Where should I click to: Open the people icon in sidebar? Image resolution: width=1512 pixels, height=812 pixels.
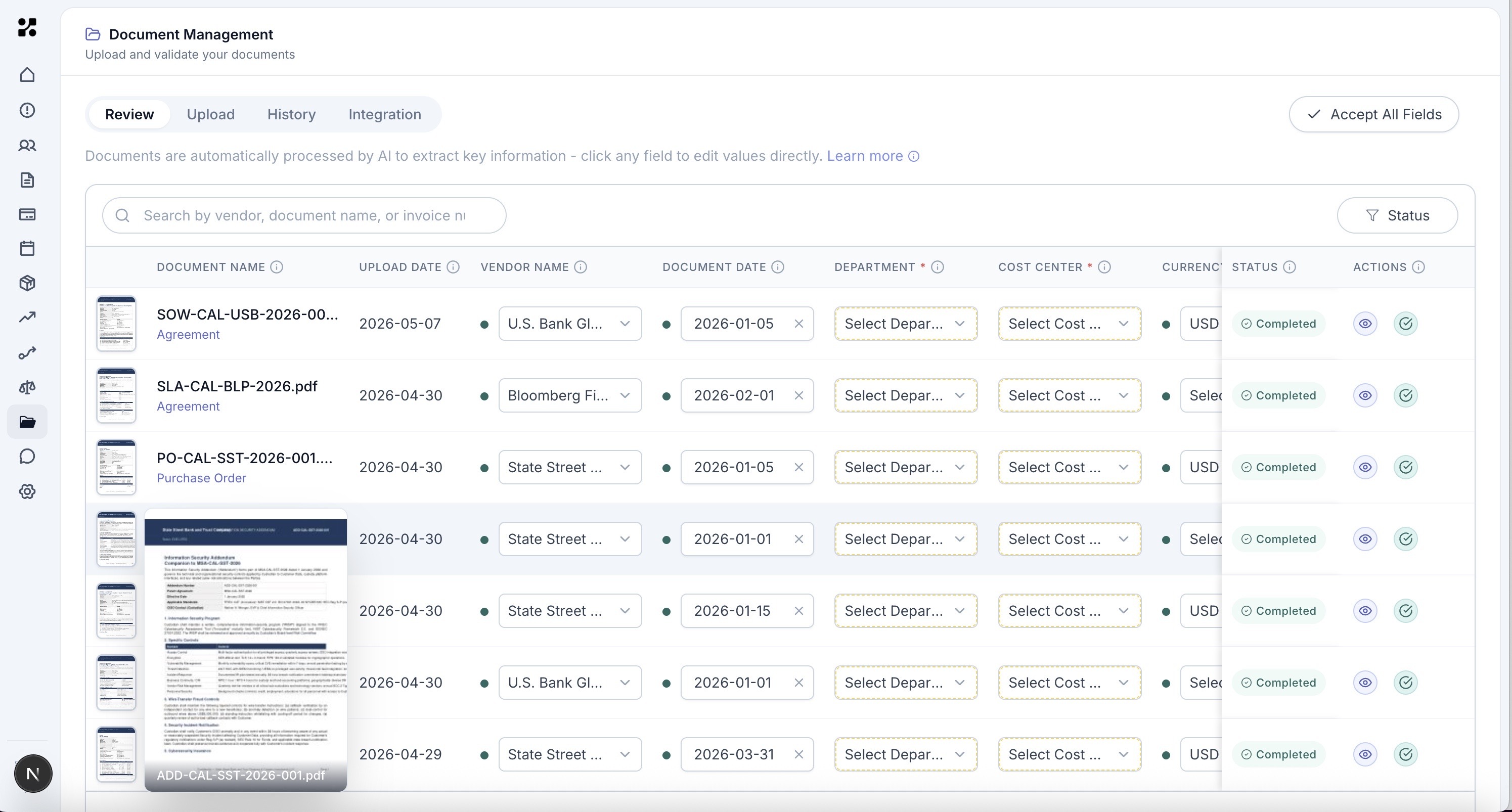(x=27, y=146)
